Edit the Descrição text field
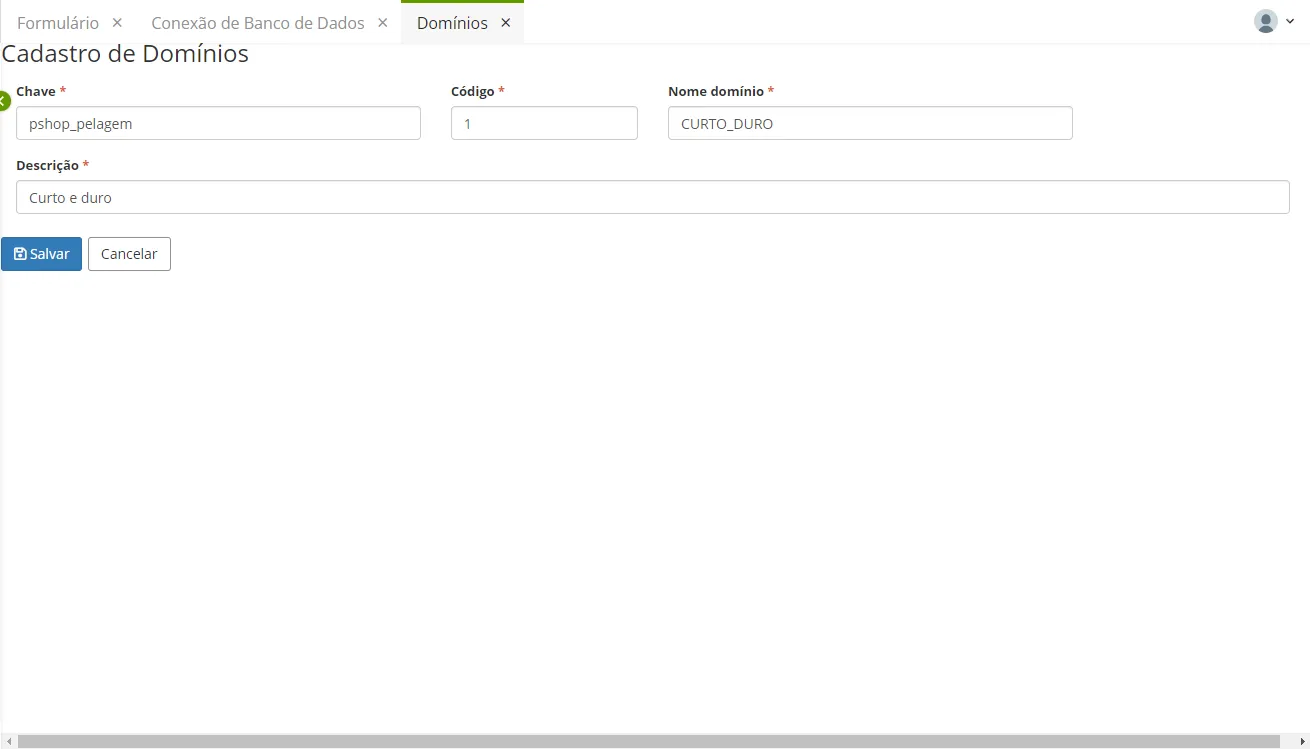 [653, 197]
